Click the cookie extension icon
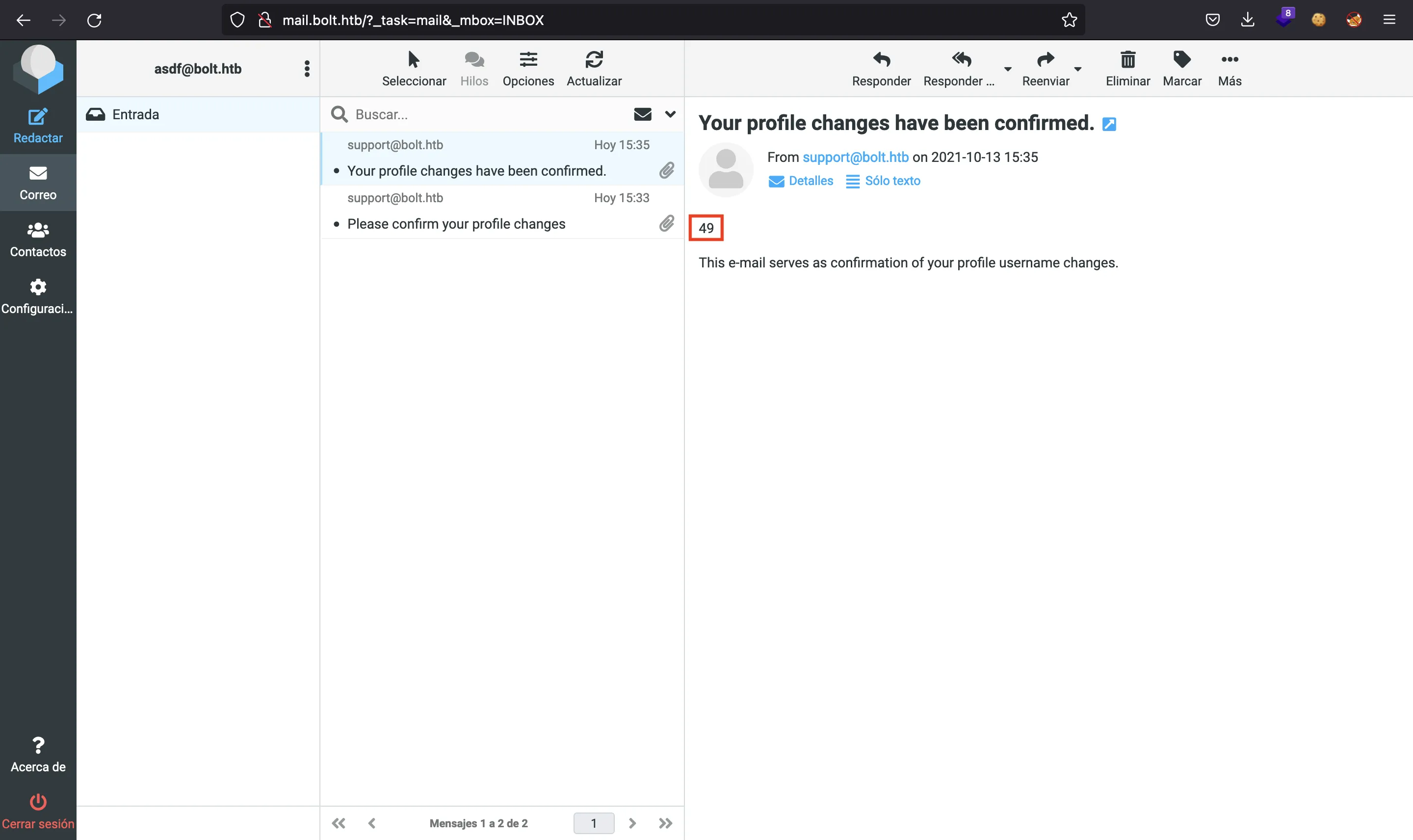The height and width of the screenshot is (840, 1413). [1318, 21]
